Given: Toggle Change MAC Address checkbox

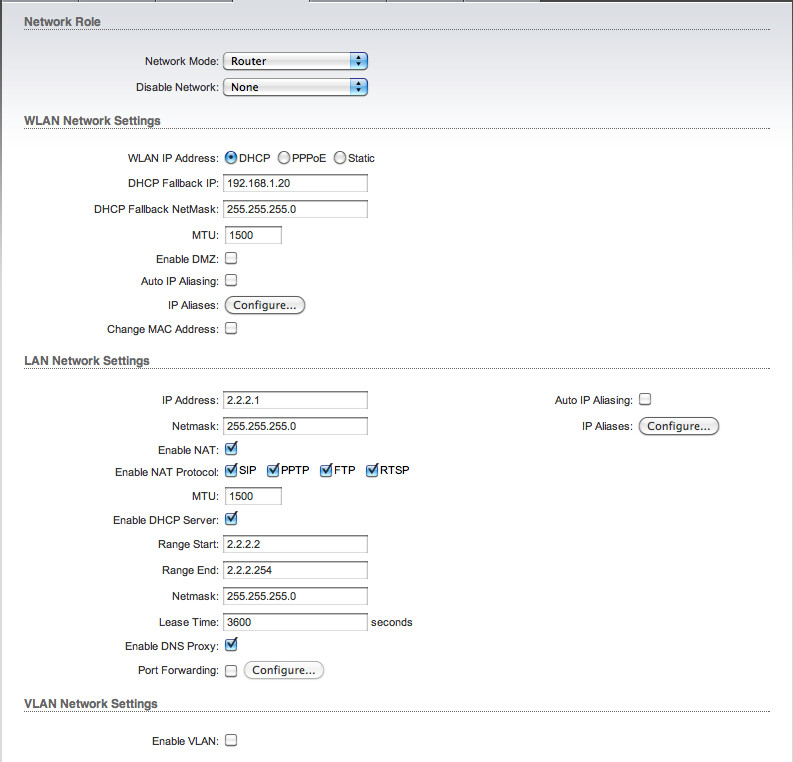Looking at the screenshot, I should [231, 329].
